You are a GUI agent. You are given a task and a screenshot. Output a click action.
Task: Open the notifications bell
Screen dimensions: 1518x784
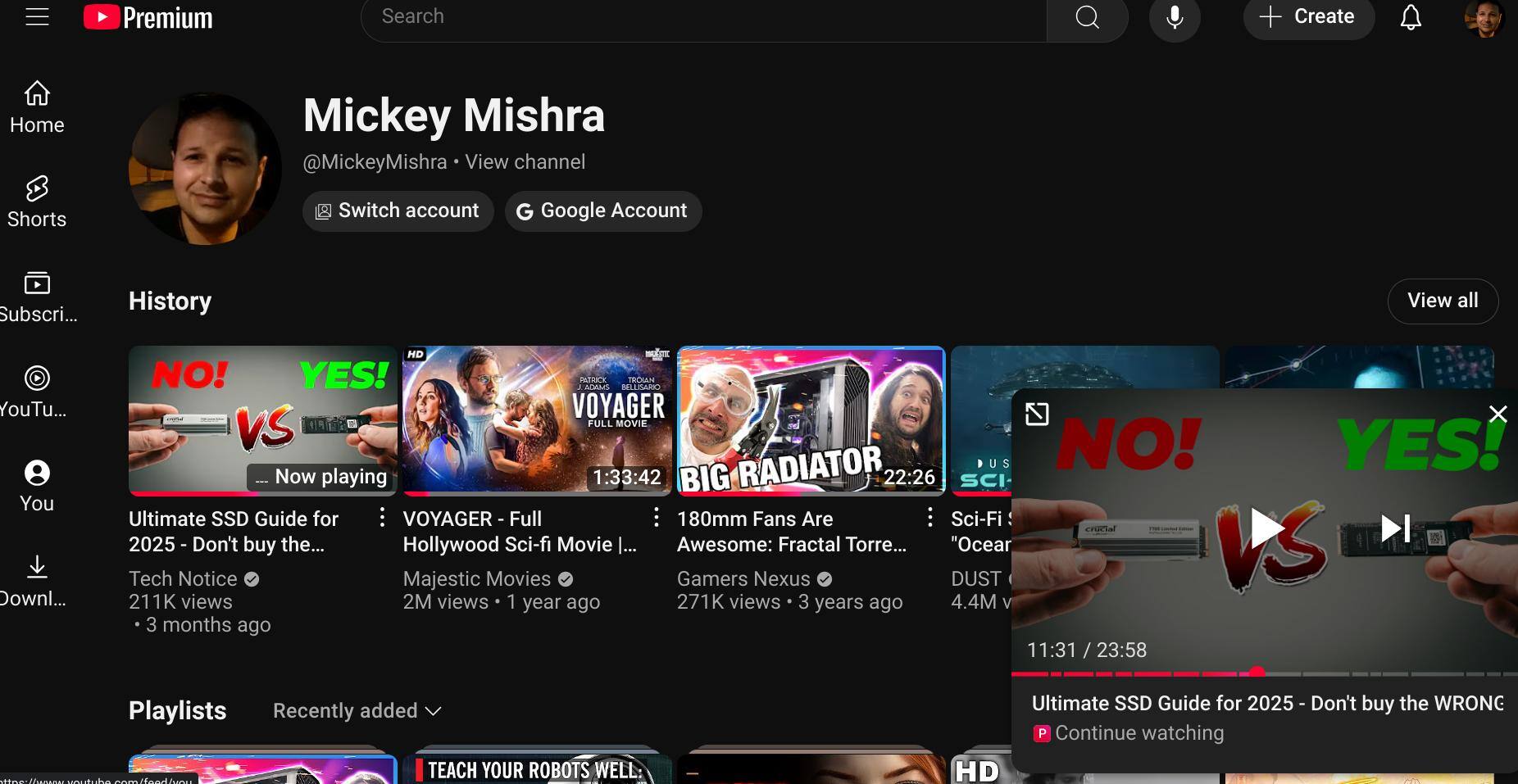[x=1410, y=17]
